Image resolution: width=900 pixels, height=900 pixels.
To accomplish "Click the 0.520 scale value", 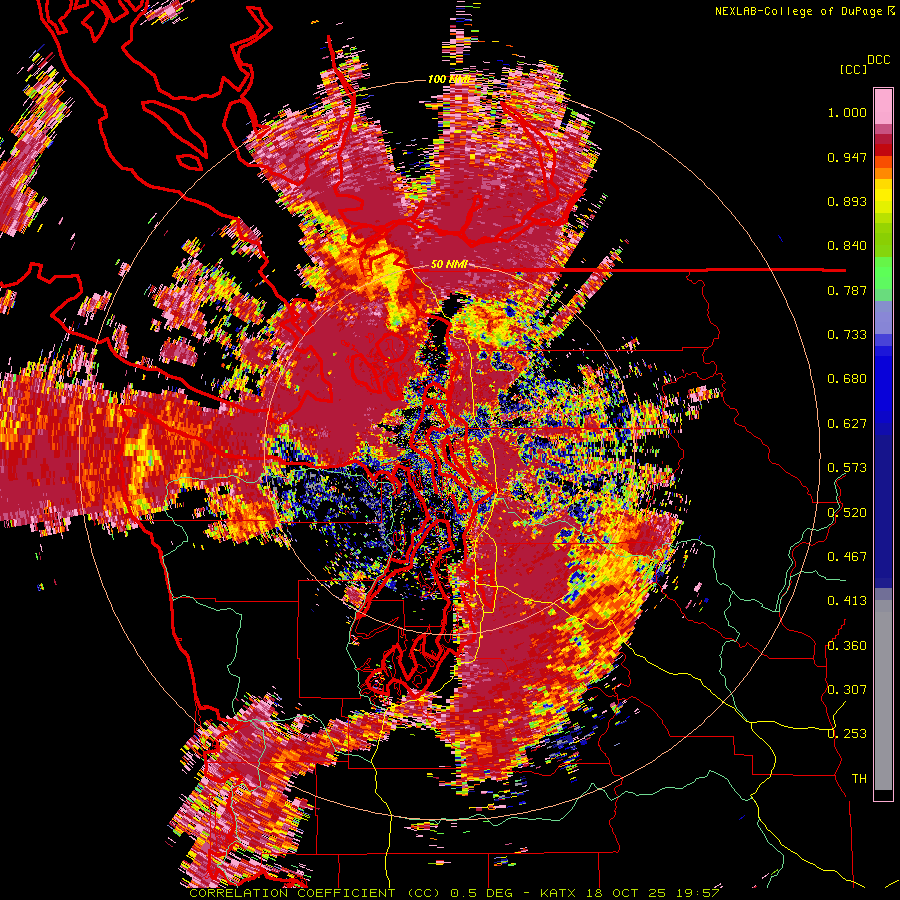I will [847, 513].
